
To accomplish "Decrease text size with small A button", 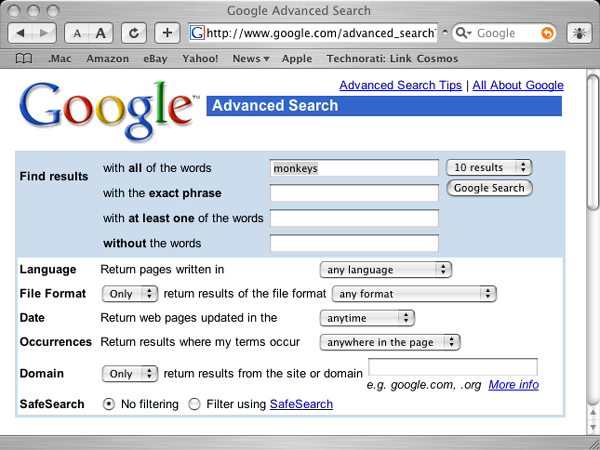I will (x=77, y=33).
